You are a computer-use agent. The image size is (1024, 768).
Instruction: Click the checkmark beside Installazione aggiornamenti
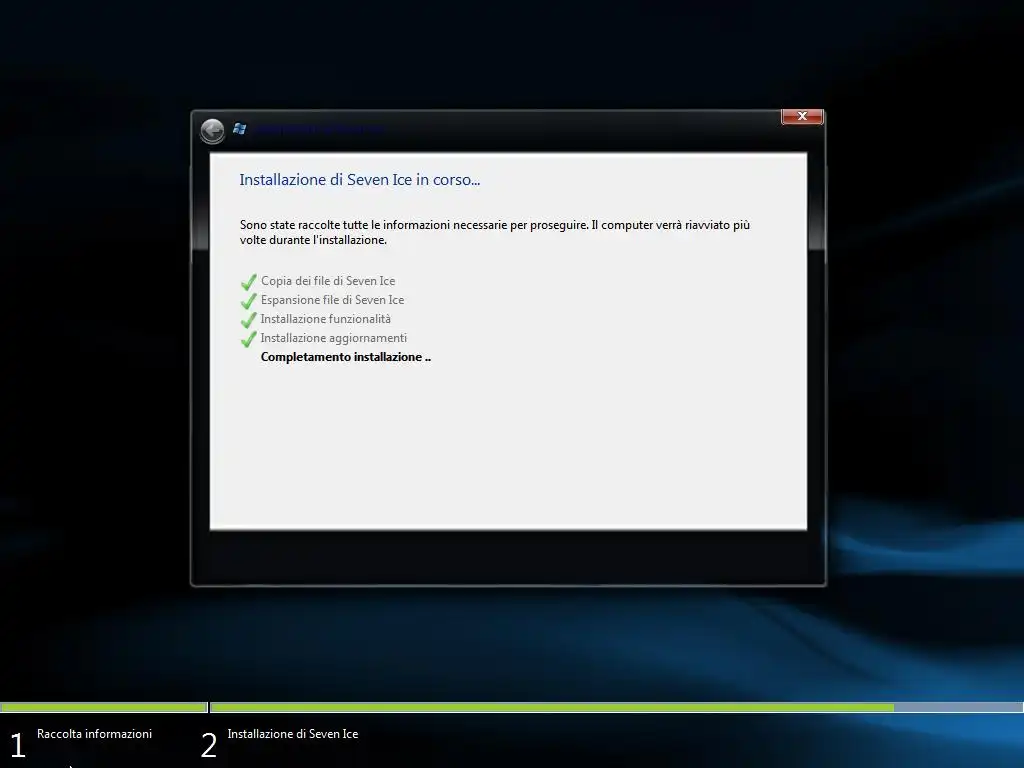[248, 339]
